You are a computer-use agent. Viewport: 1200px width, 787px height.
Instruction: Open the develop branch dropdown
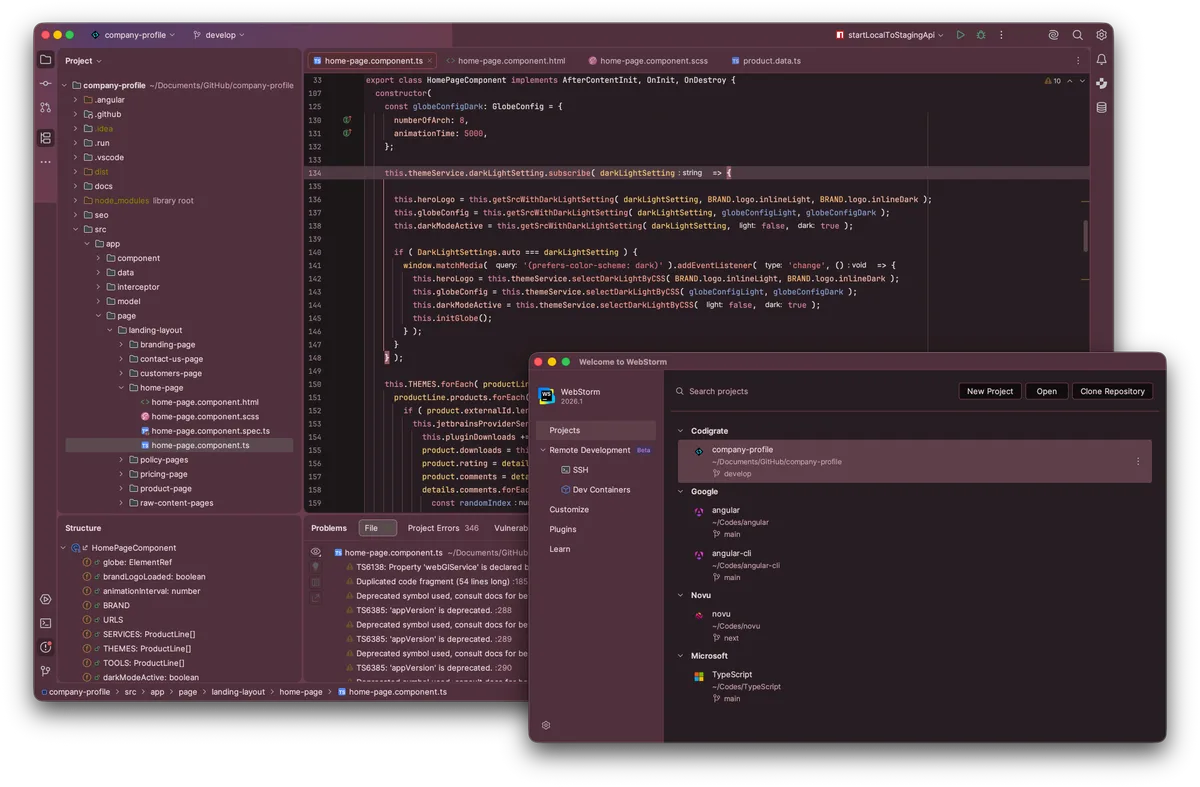[218, 35]
